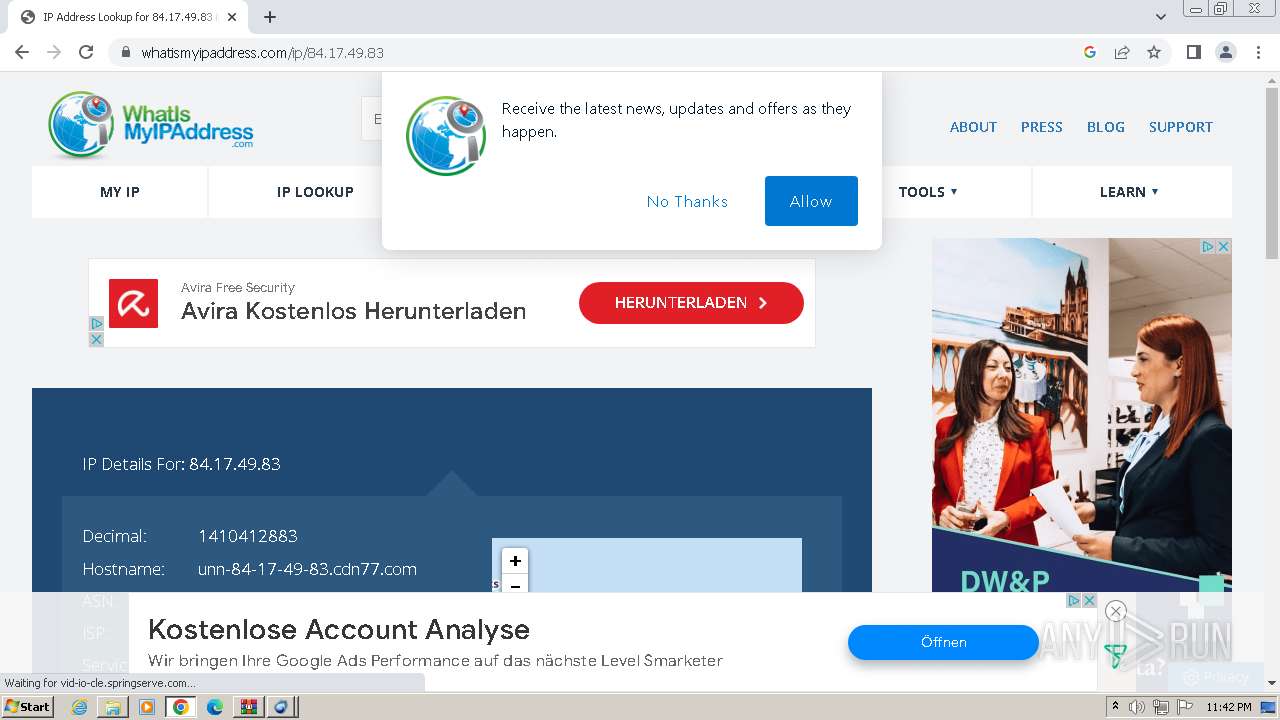Click the HERUNTERLADEN button in Avira ad
The image size is (1280, 720).
point(691,303)
